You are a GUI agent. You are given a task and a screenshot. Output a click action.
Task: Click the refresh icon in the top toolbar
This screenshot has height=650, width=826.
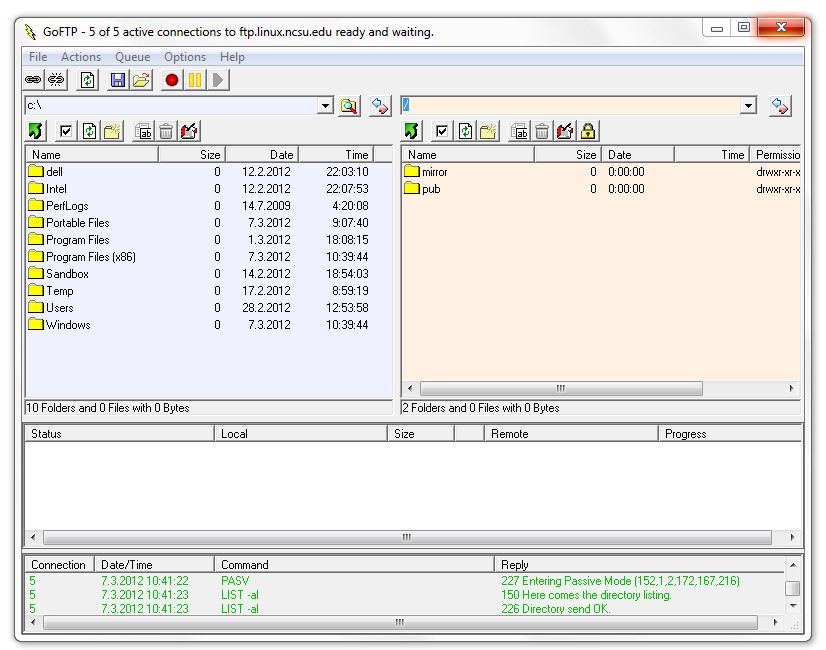tap(87, 80)
